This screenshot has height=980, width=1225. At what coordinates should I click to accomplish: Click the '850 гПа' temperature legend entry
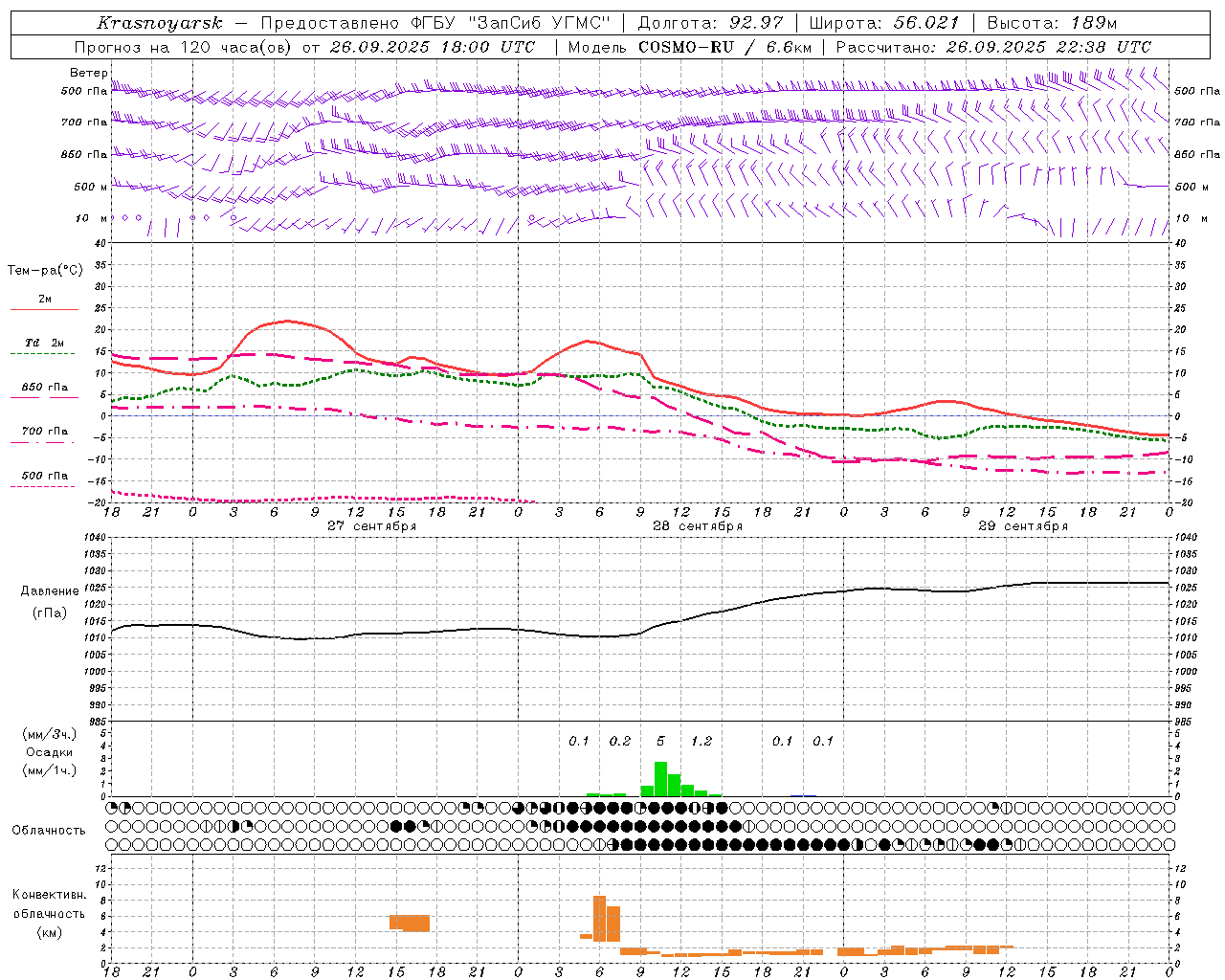45,388
